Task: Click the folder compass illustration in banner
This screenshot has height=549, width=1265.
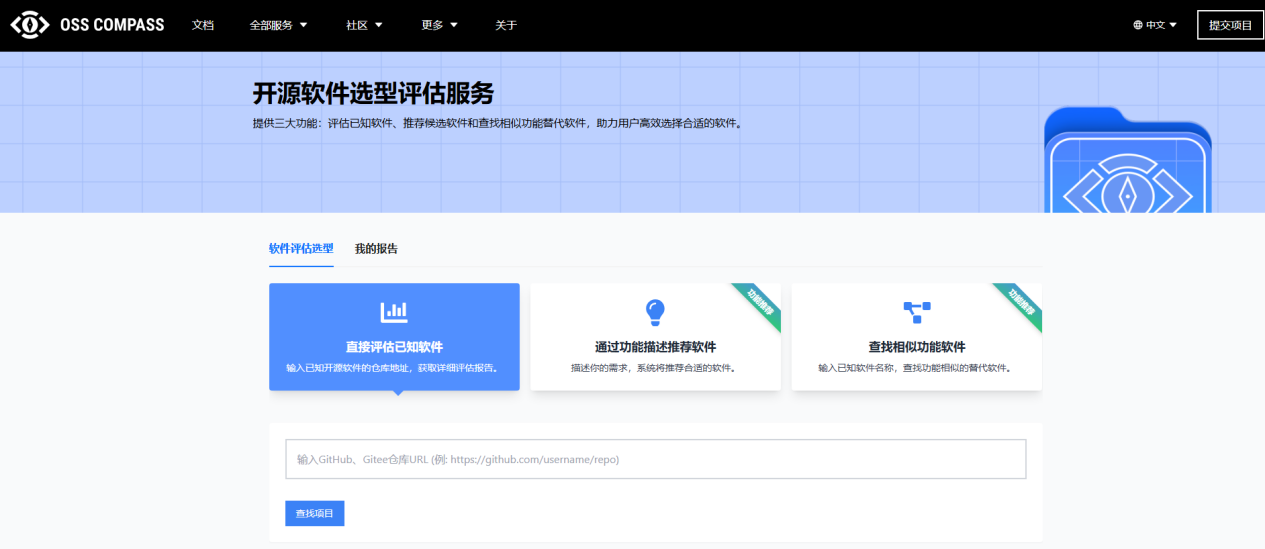Action: (1127, 165)
